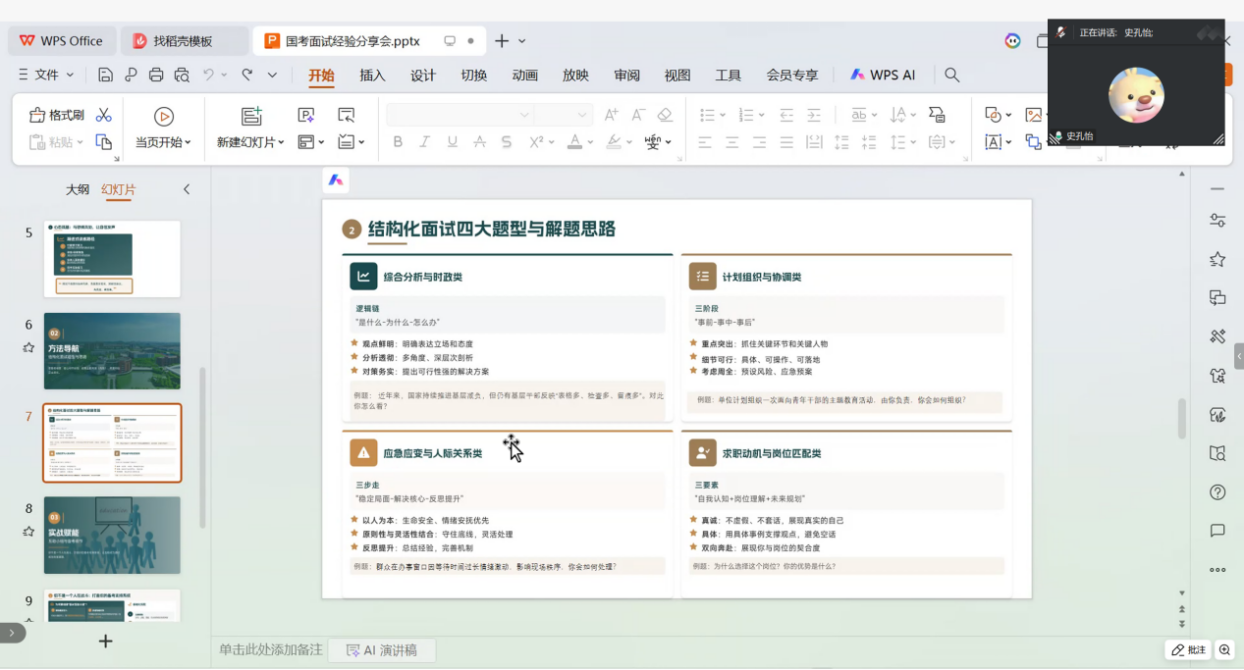Open the font color picker
1244x670 pixels.
click(574, 142)
